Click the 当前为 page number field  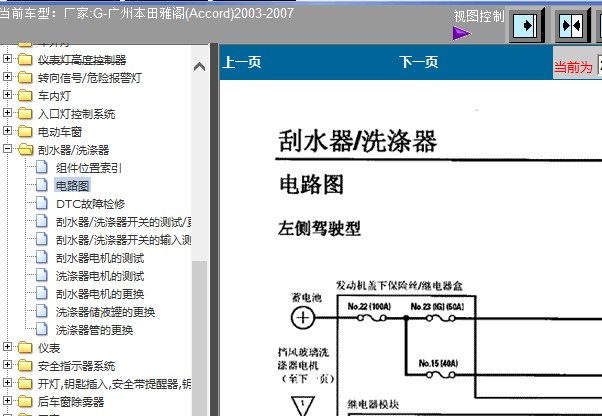coord(599,65)
